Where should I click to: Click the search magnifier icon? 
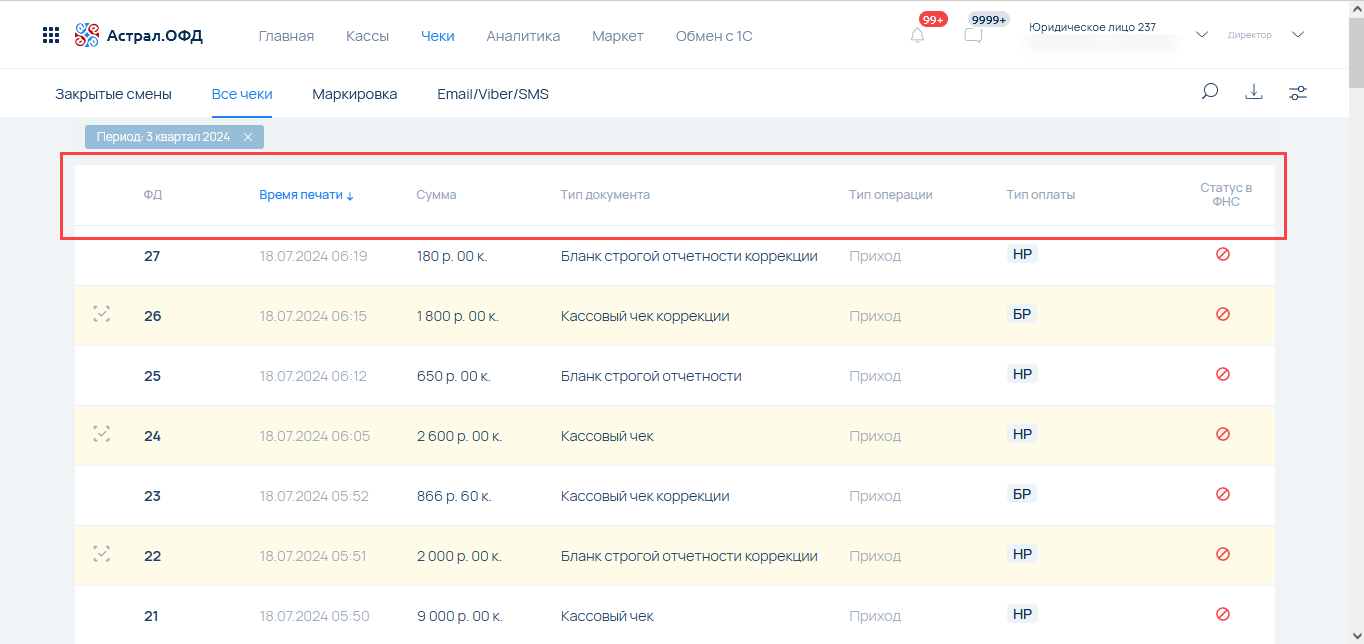pos(1209,92)
